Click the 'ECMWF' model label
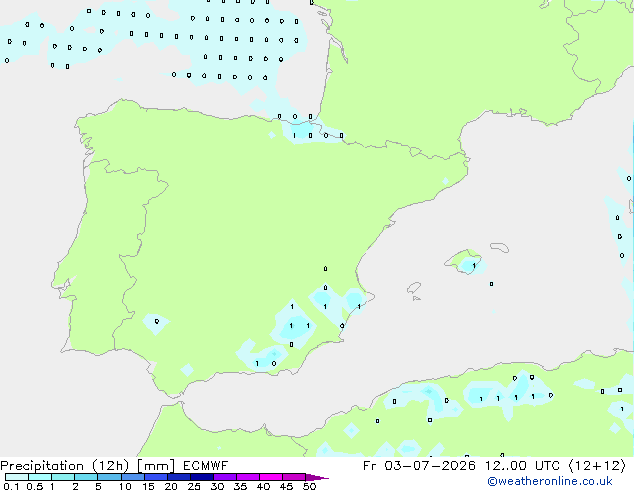 205,466
